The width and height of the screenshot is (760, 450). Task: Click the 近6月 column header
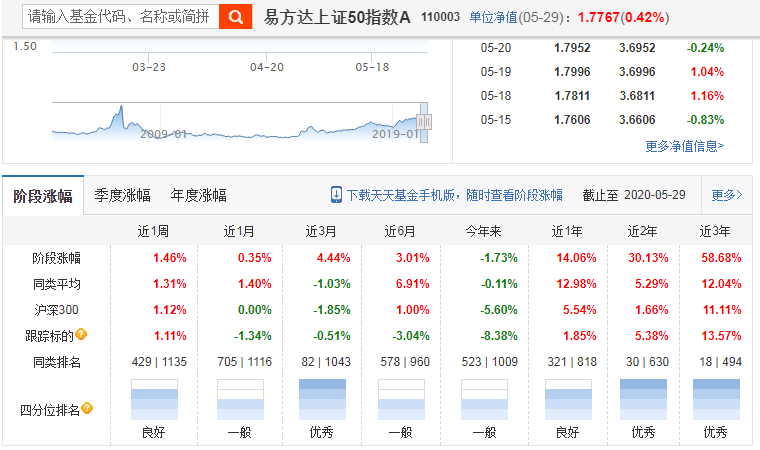click(400, 231)
